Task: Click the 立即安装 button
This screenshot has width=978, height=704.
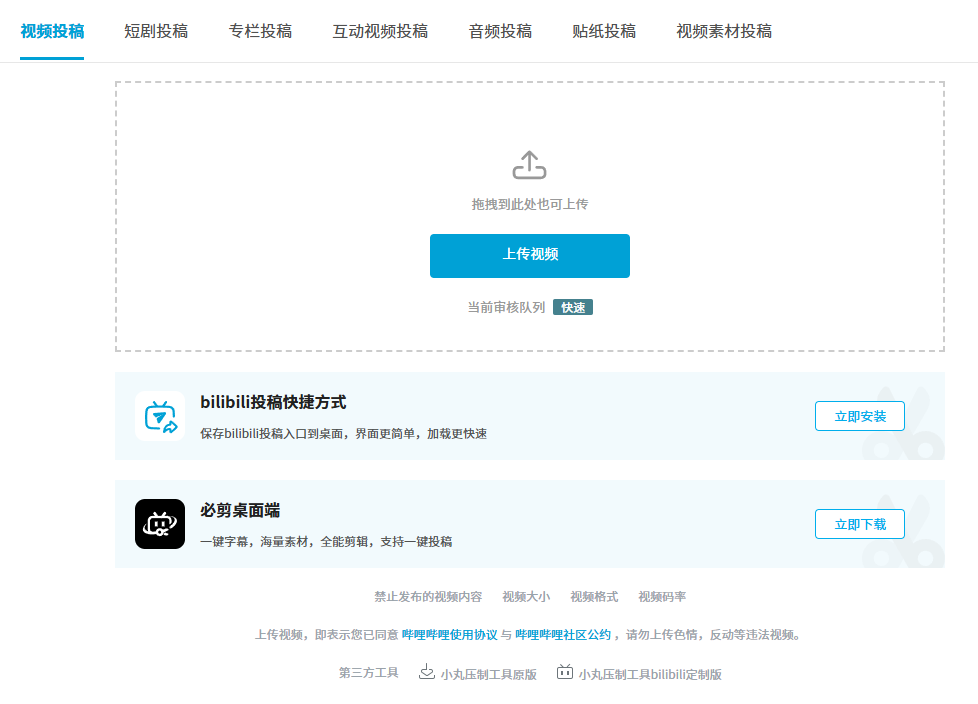Action: [x=859, y=416]
